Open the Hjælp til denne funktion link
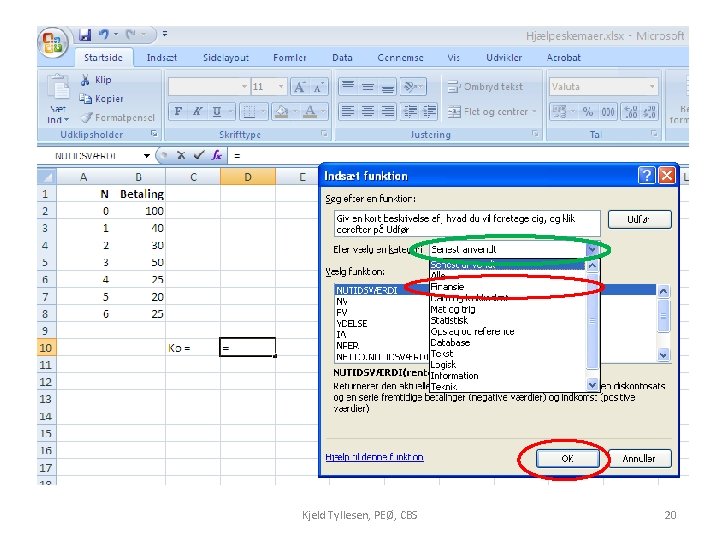Image resolution: width=720 pixels, height=540 pixels. (x=374, y=457)
